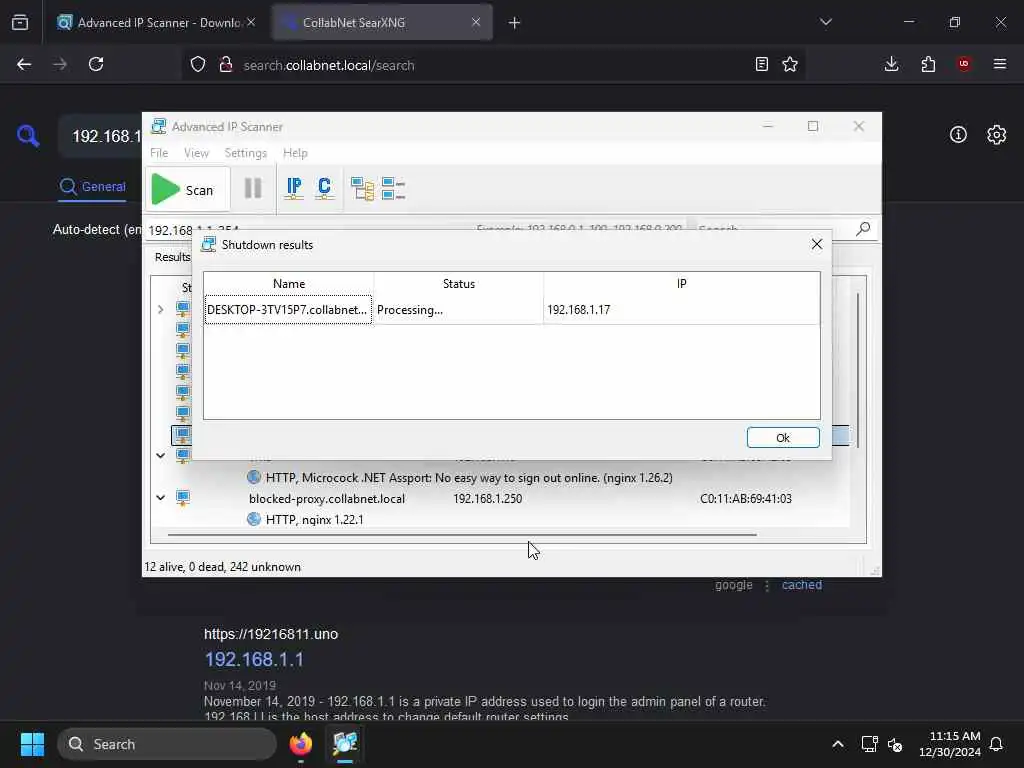
Task: Click the HTTP, nginx 1.22.1 service entry
Action: coord(314,519)
